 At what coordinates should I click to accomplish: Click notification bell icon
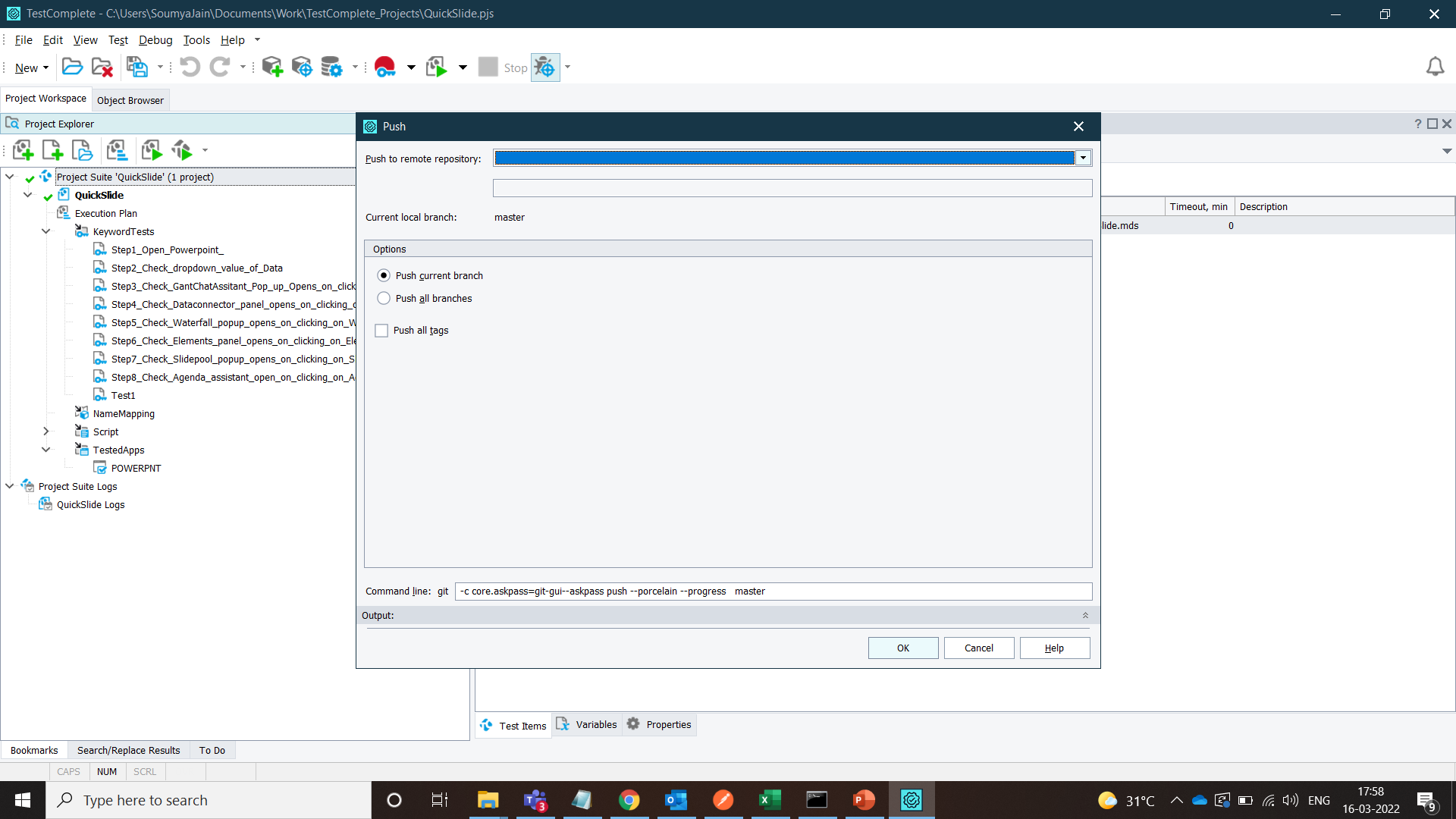tap(1435, 67)
